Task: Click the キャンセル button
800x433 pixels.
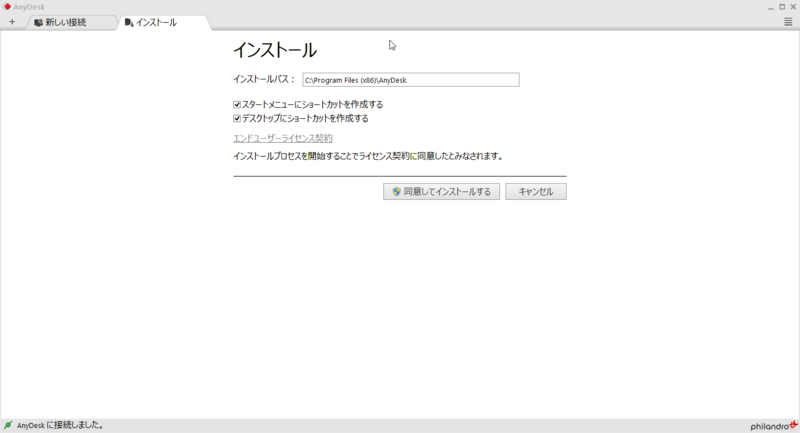Action: pyautogui.click(x=536, y=192)
